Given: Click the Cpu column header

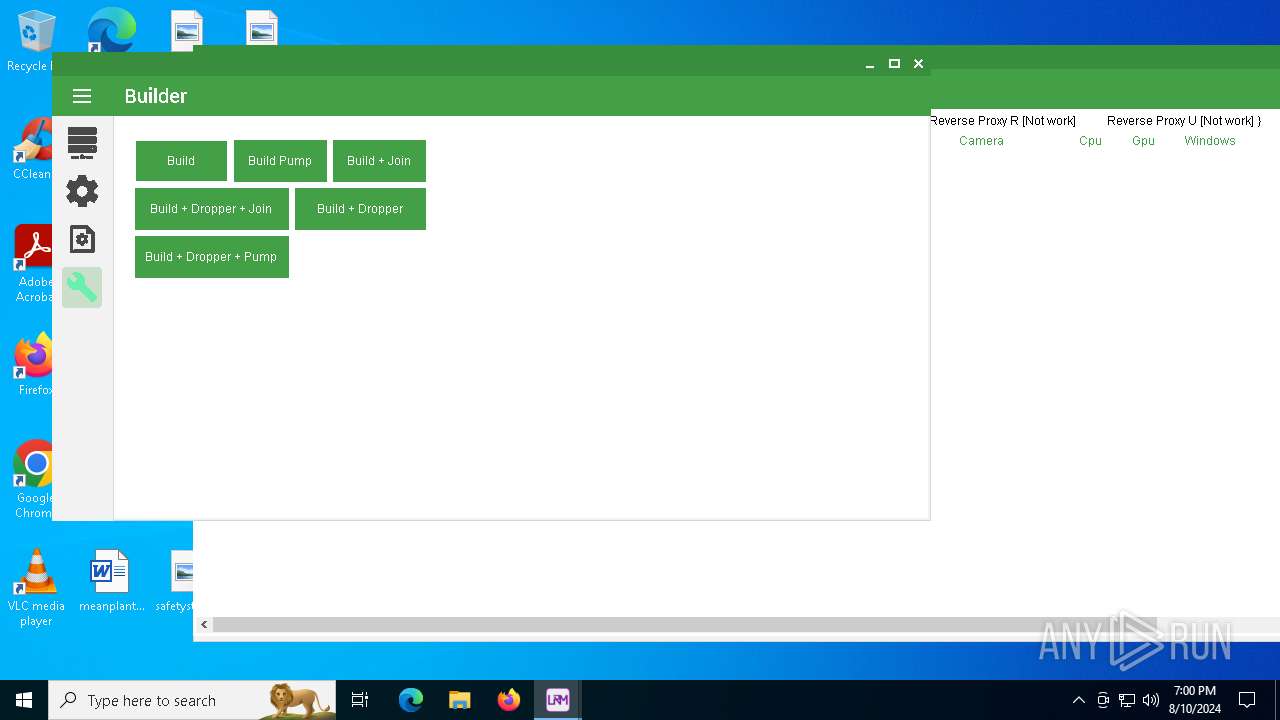Looking at the screenshot, I should [x=1090, y=141].
